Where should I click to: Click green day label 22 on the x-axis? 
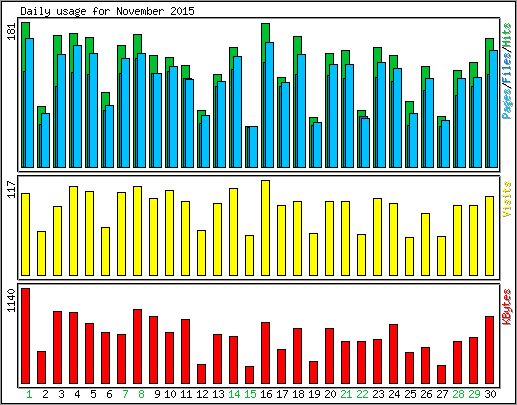[362, 394]
